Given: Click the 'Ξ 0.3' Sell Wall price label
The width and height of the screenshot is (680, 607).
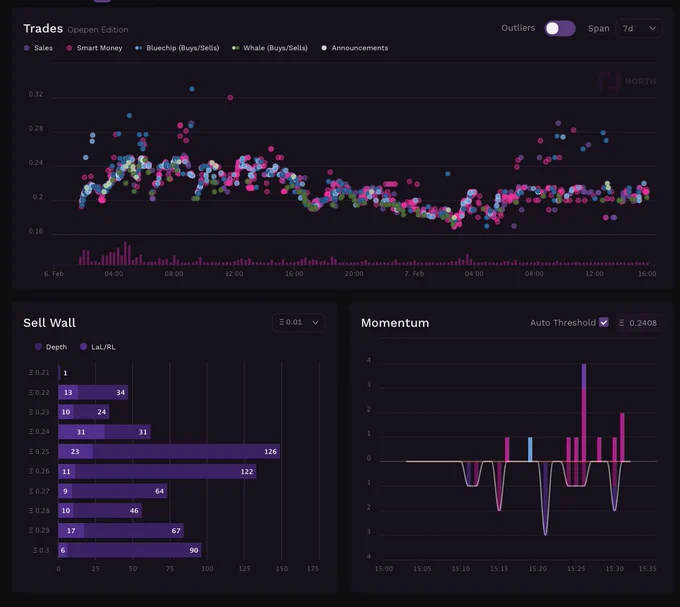Looking at the screenshot, I should (x=42, y=550).
